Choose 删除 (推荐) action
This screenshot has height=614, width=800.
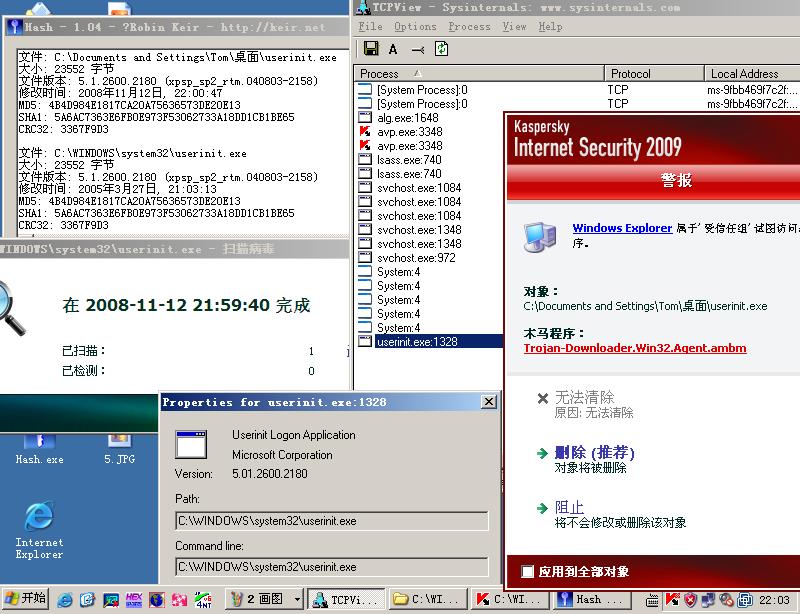pyautogui.click(x=595, y=452)
